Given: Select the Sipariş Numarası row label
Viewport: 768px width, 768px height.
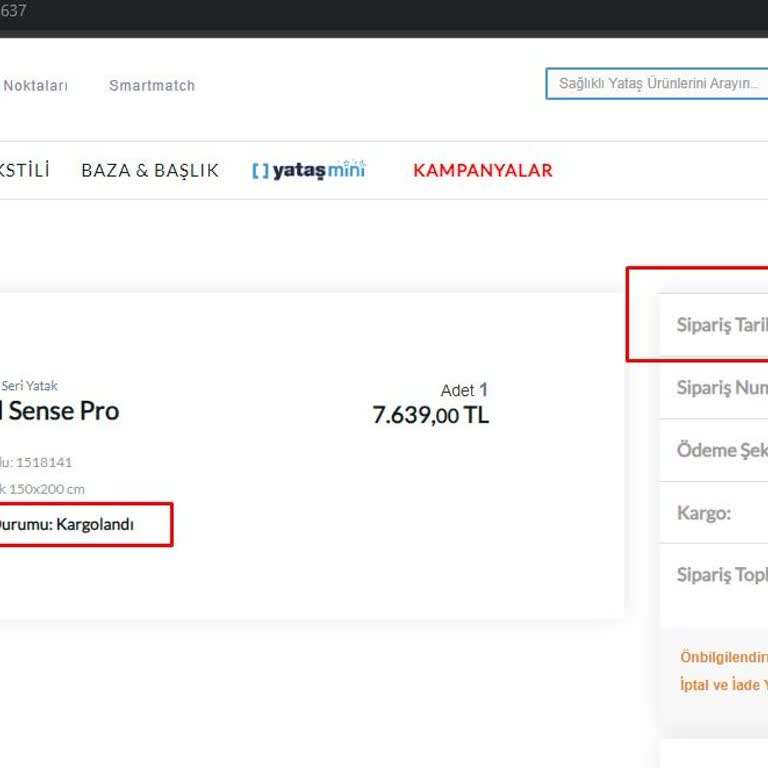Looking at the screenshot, I should 722,388.
